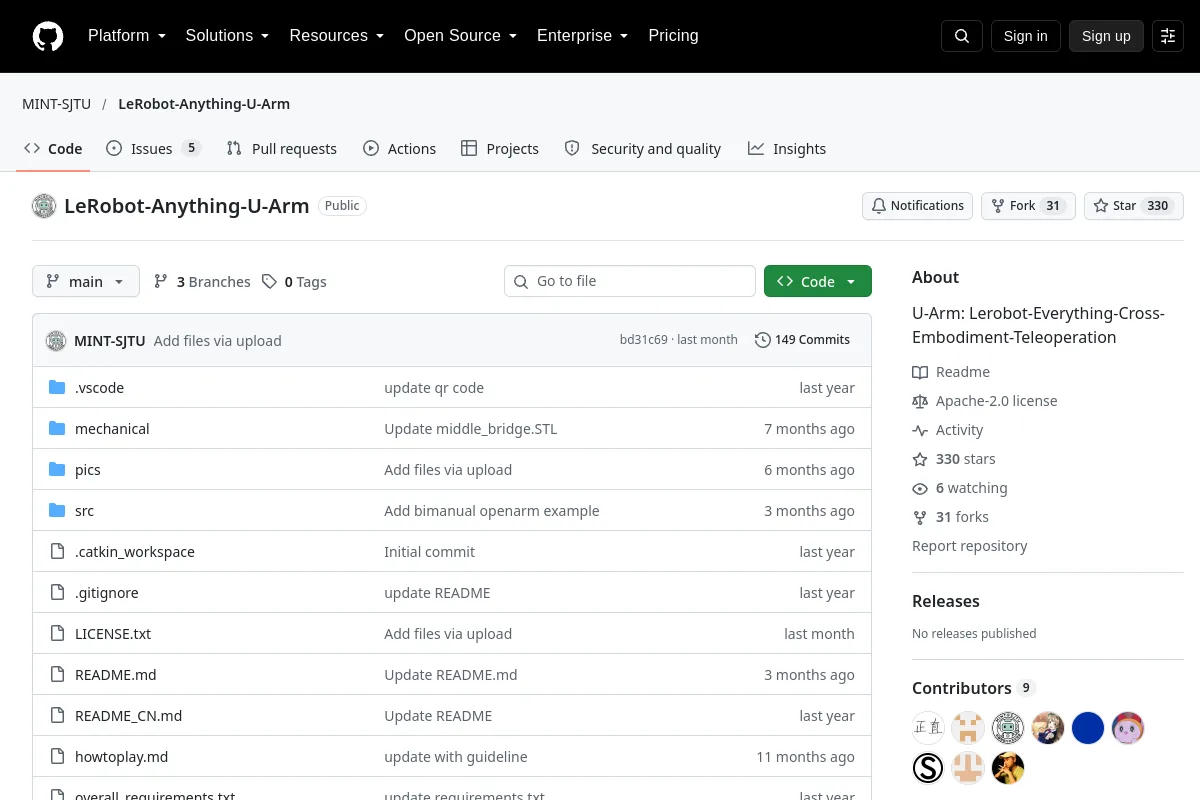Image resolution: width=1200 pixels, height=800 pixels.
Task: Open the Apache-2.0 license link
Action: tap(985, 401)
